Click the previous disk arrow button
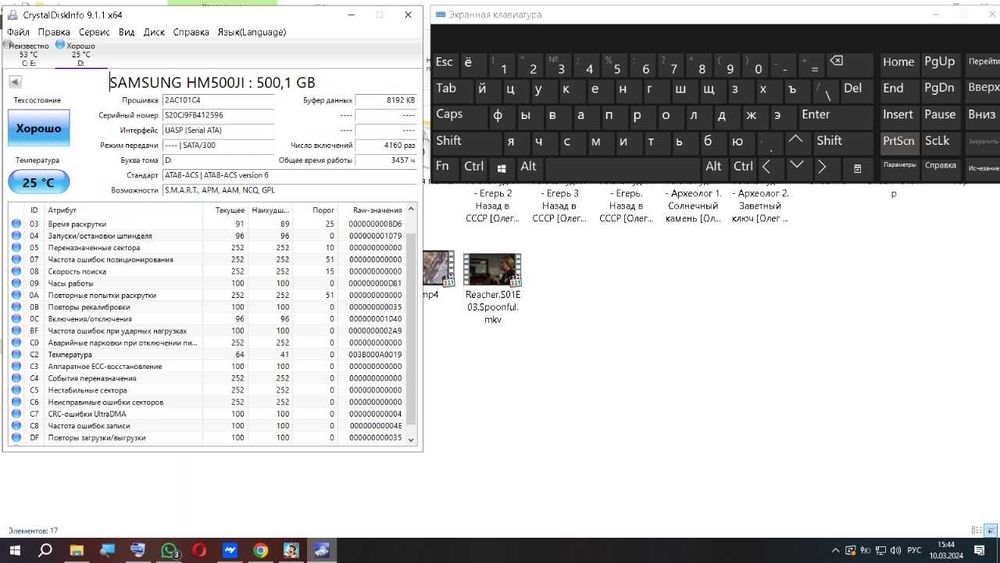This screenshot has height=563, width=1000. point(15,82)
